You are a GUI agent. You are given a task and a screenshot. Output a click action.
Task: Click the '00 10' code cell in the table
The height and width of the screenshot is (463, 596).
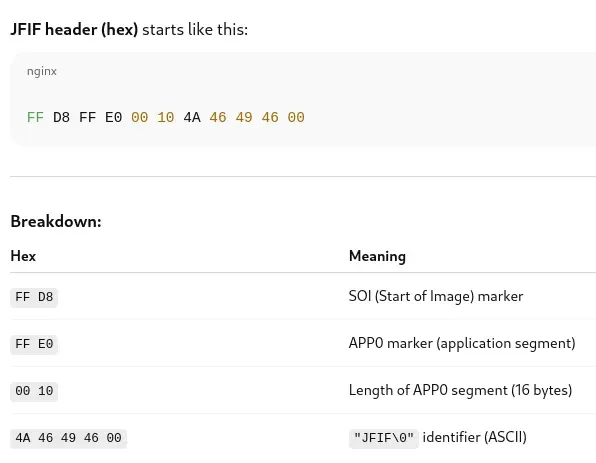34,391
